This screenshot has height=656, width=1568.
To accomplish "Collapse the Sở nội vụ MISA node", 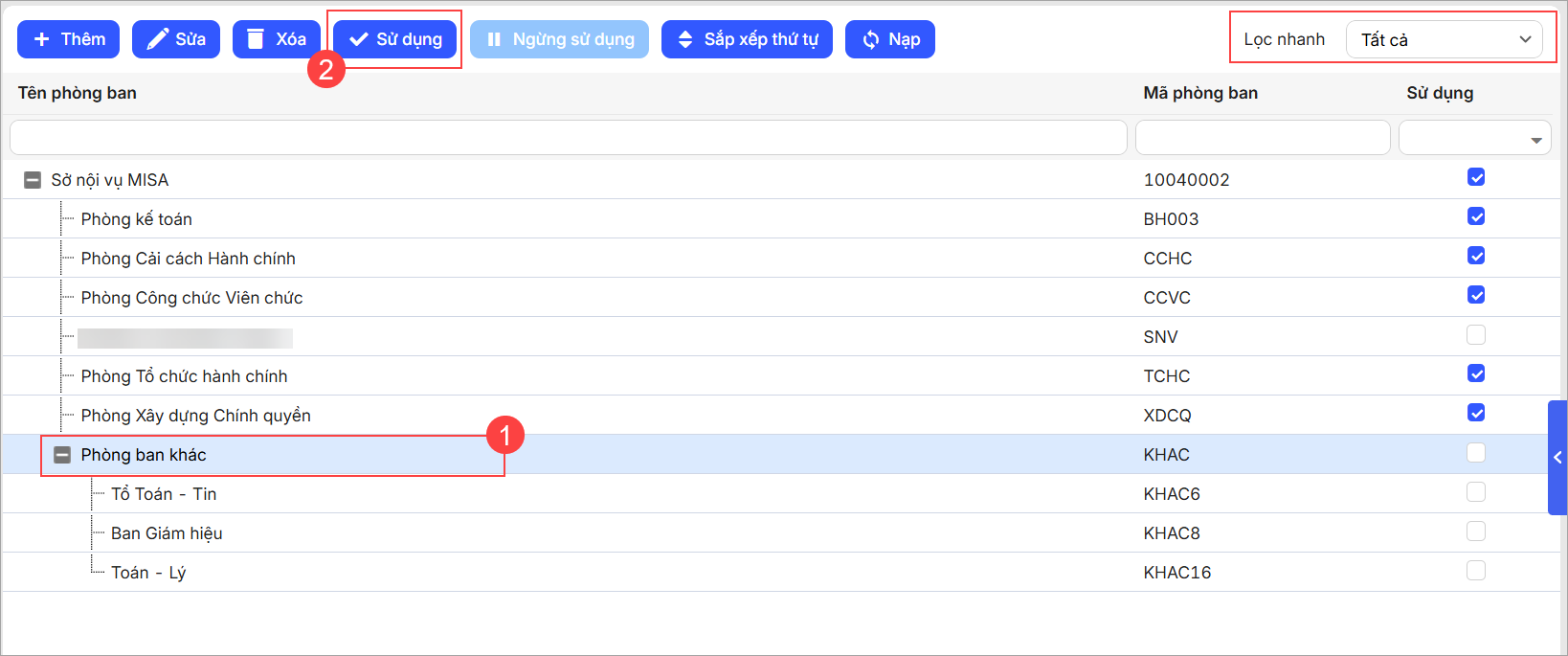I will click(x=33, y=180).
